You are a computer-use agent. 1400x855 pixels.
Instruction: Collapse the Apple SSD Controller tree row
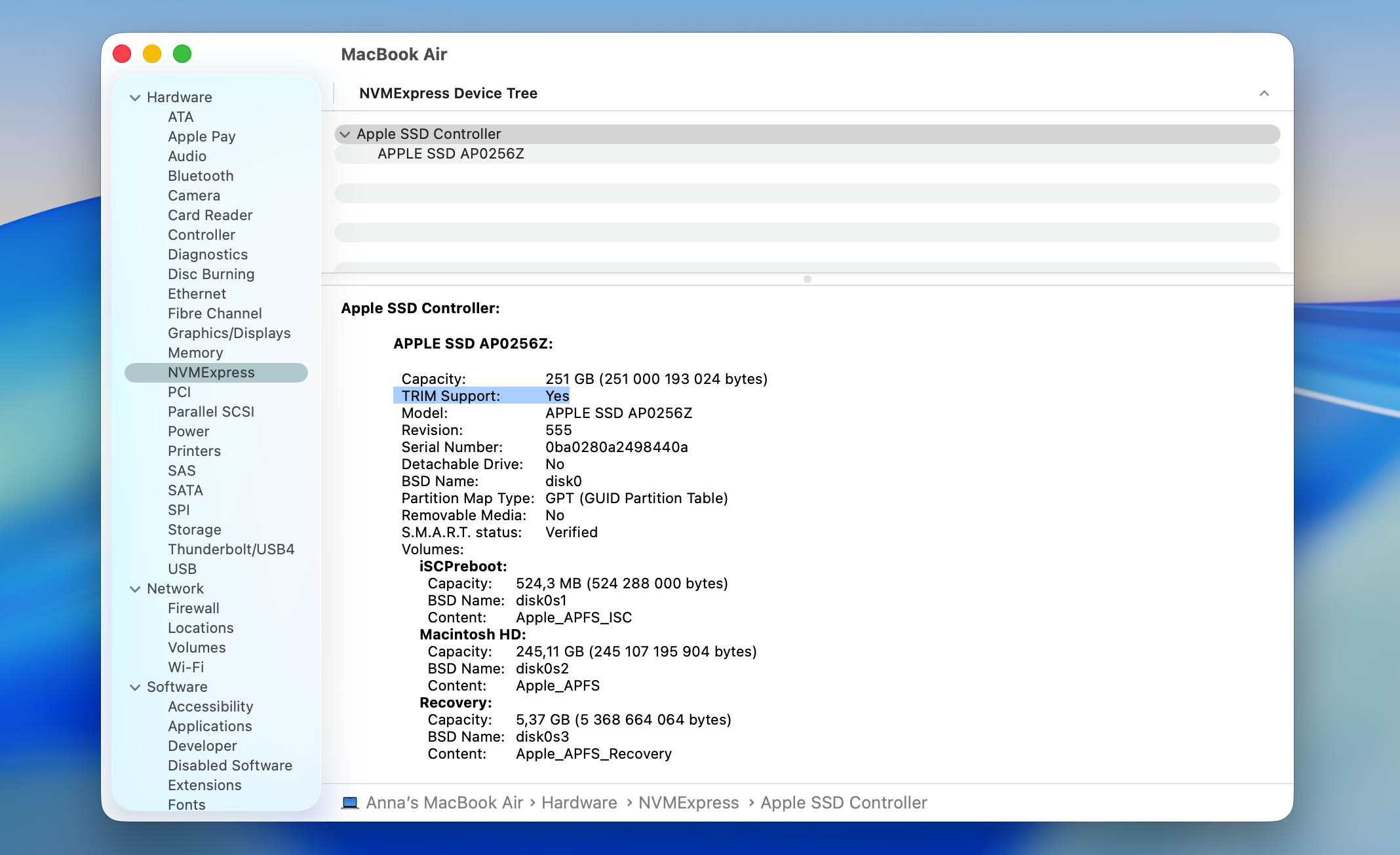coord(345,134)
